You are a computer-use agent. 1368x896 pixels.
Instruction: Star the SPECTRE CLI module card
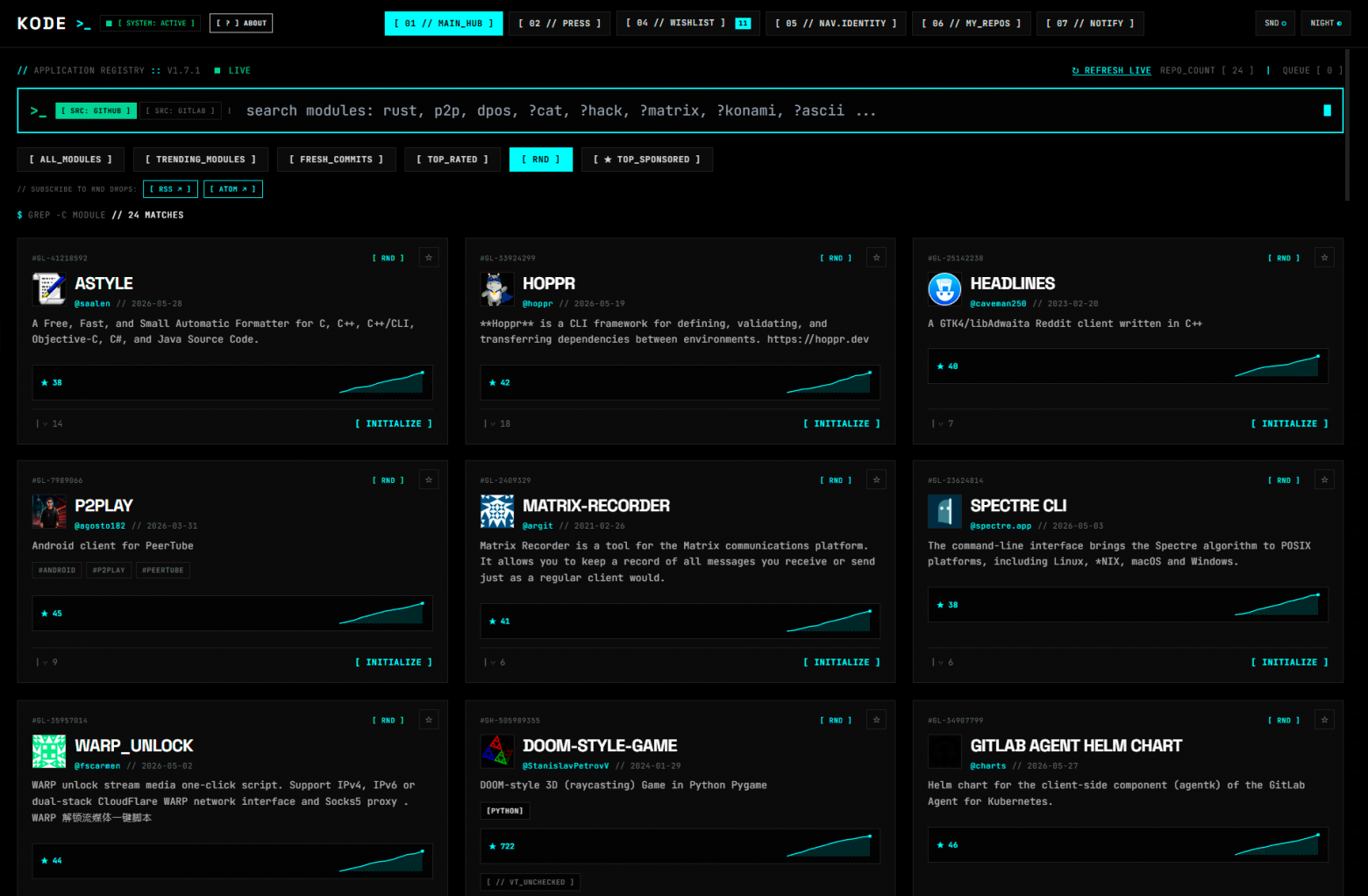(x=1324, y=480)
